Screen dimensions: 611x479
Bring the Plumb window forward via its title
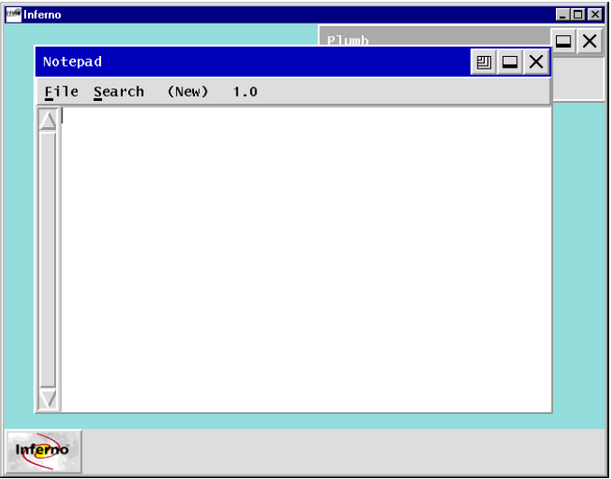tap(348, 40)
